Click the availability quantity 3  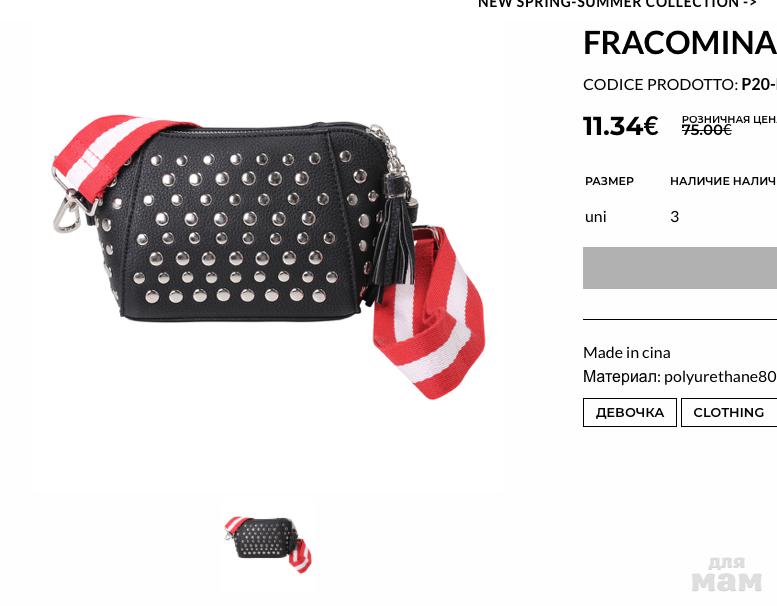(674, 217)
